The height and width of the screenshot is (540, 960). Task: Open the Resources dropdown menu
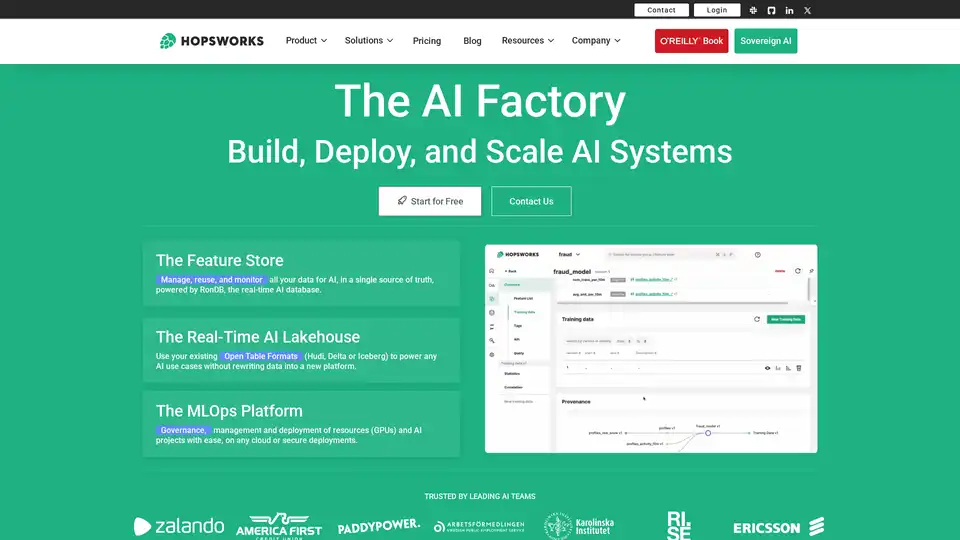pos(529,41)
